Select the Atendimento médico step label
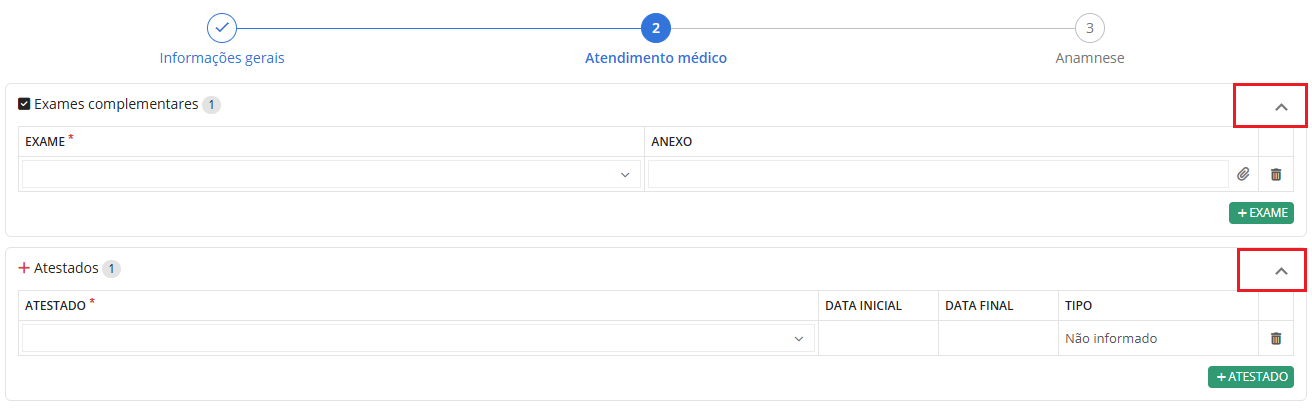Screen dimensions: 1312x408 point(656,58)
